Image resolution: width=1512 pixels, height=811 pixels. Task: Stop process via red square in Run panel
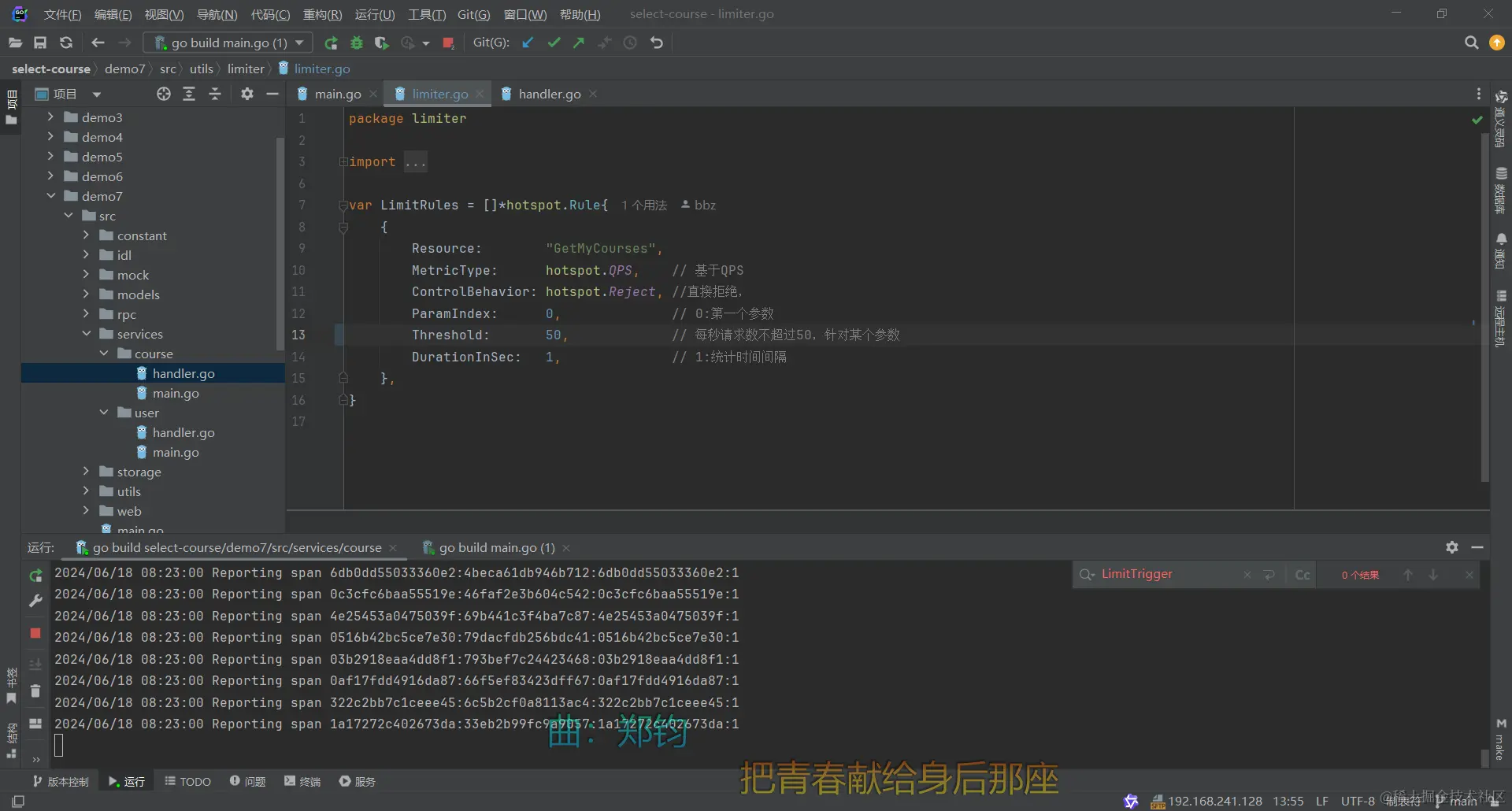[x=35, y=632]
